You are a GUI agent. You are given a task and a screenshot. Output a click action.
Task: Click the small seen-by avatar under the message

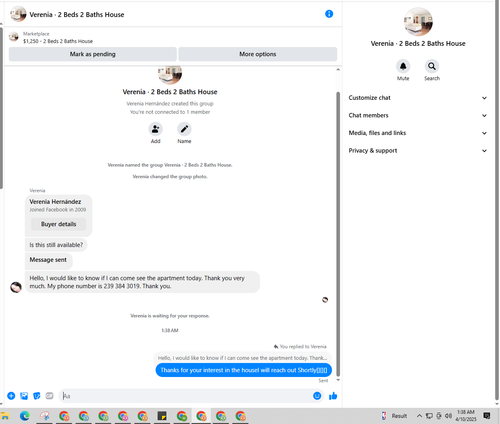(x=325, y=300)
